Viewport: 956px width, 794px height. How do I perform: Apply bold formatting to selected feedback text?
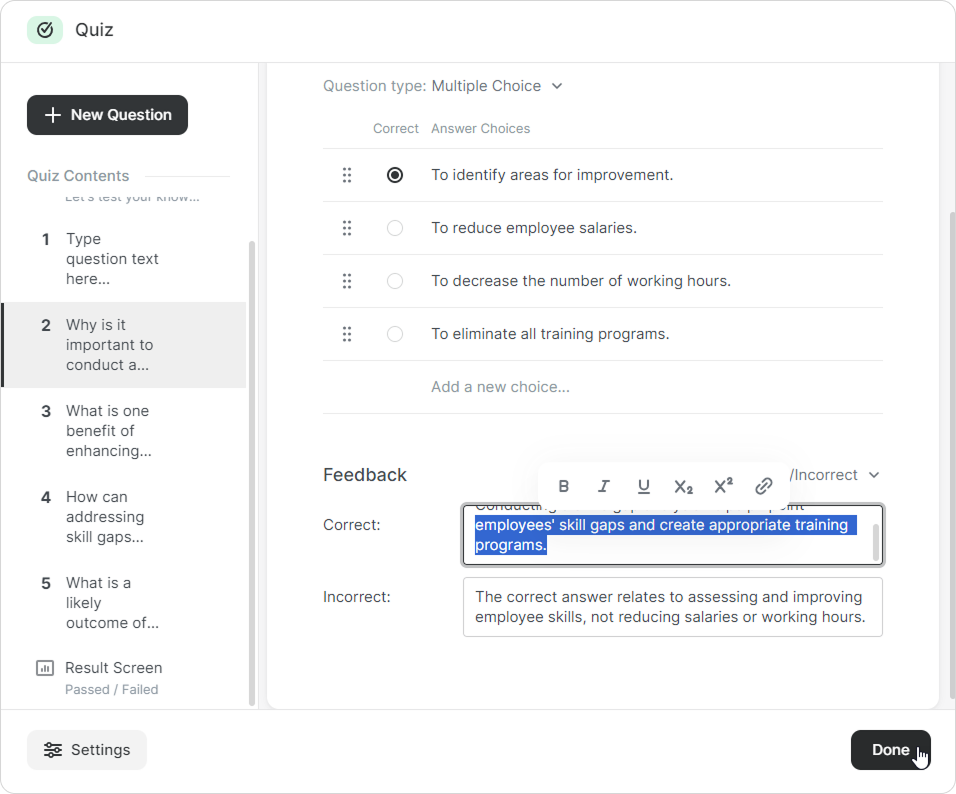[564, 486]
